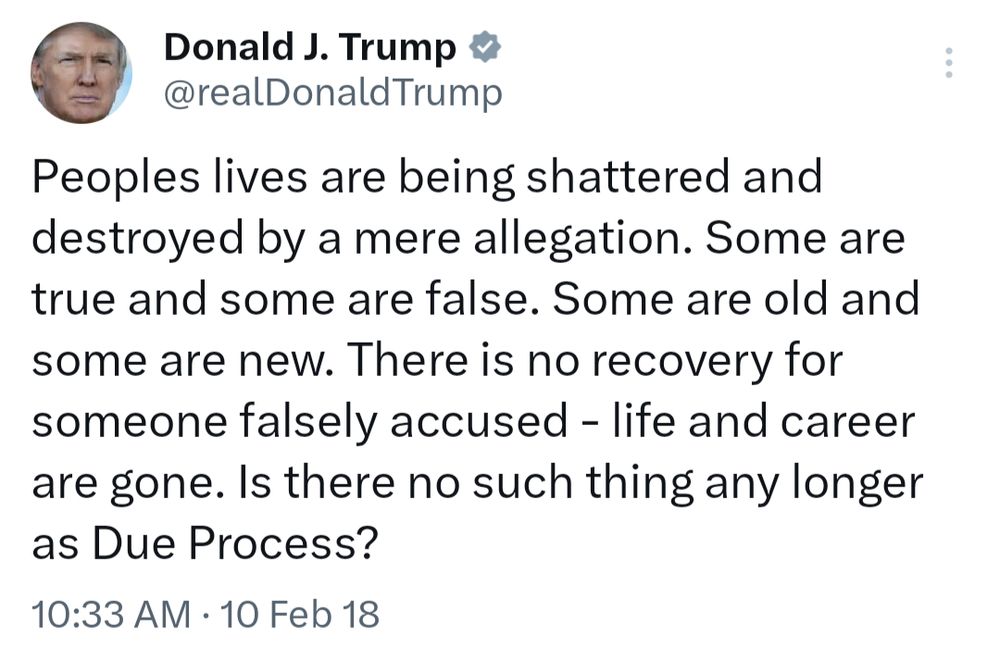Viewport: 1000px width, 662px height.
Task: Click the blue verified badge icon
Action: [485, 47]
